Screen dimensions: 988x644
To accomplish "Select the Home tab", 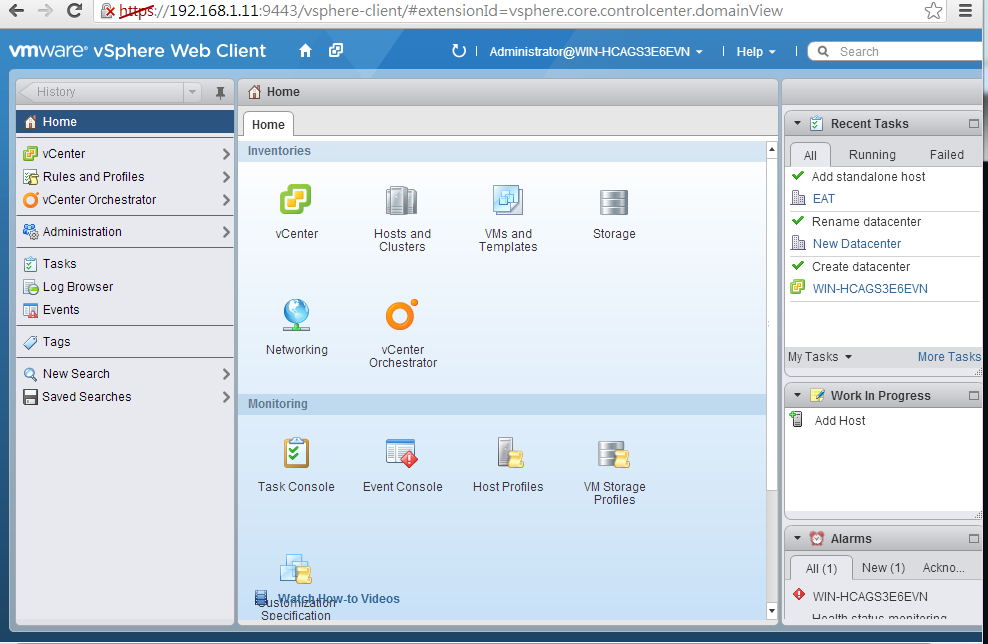I will point(268,124).
